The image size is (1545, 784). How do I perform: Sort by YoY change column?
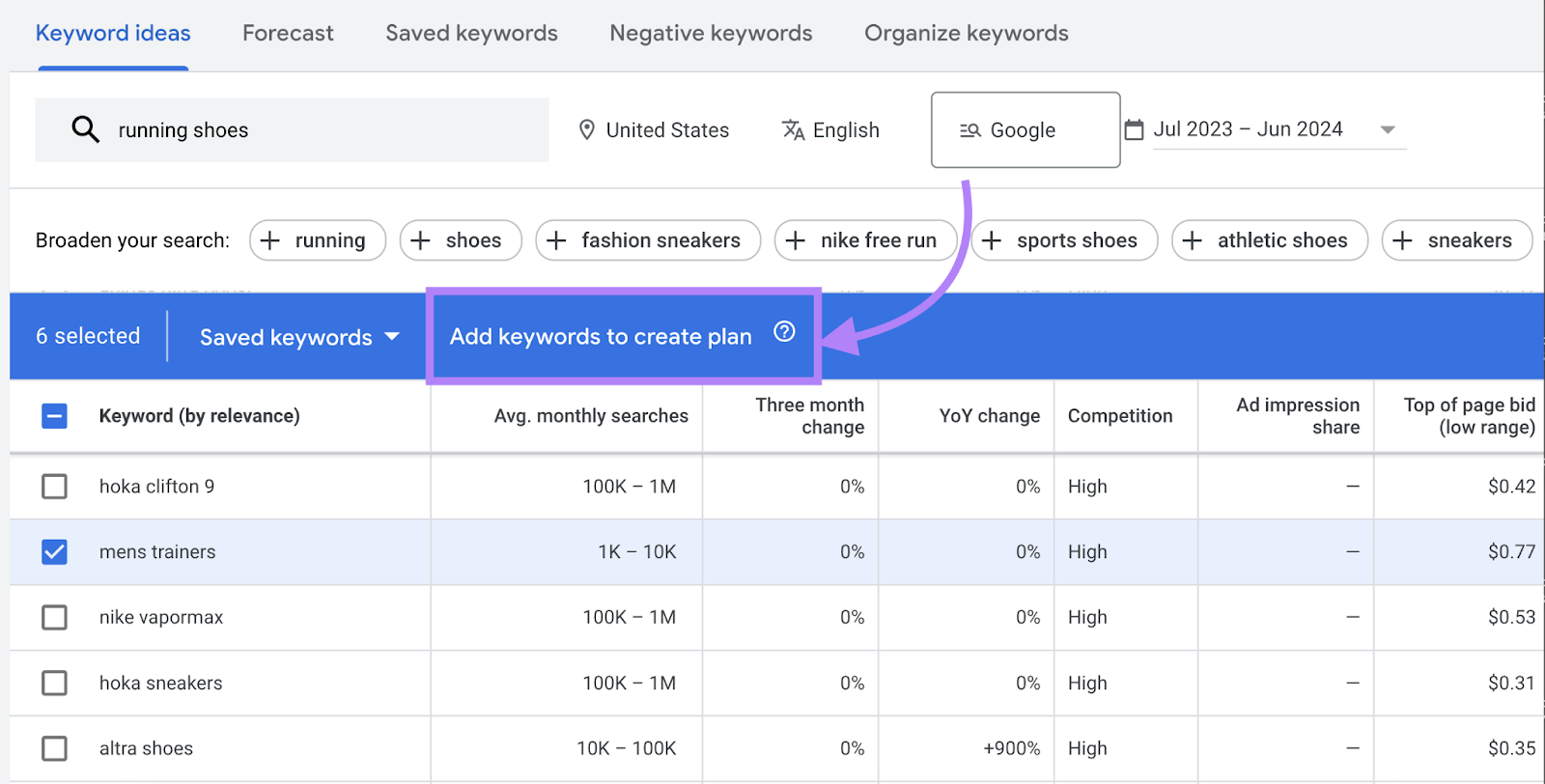[990, 416]
